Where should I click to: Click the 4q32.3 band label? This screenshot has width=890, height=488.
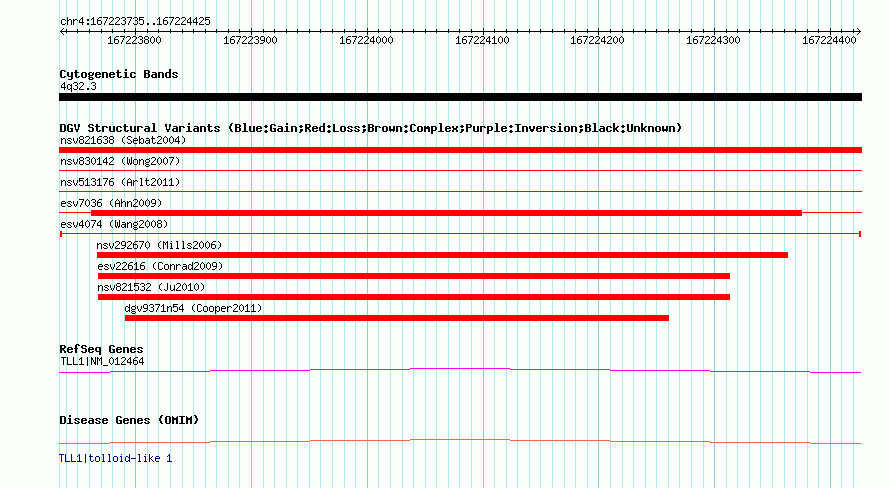(x=78, y=86)
